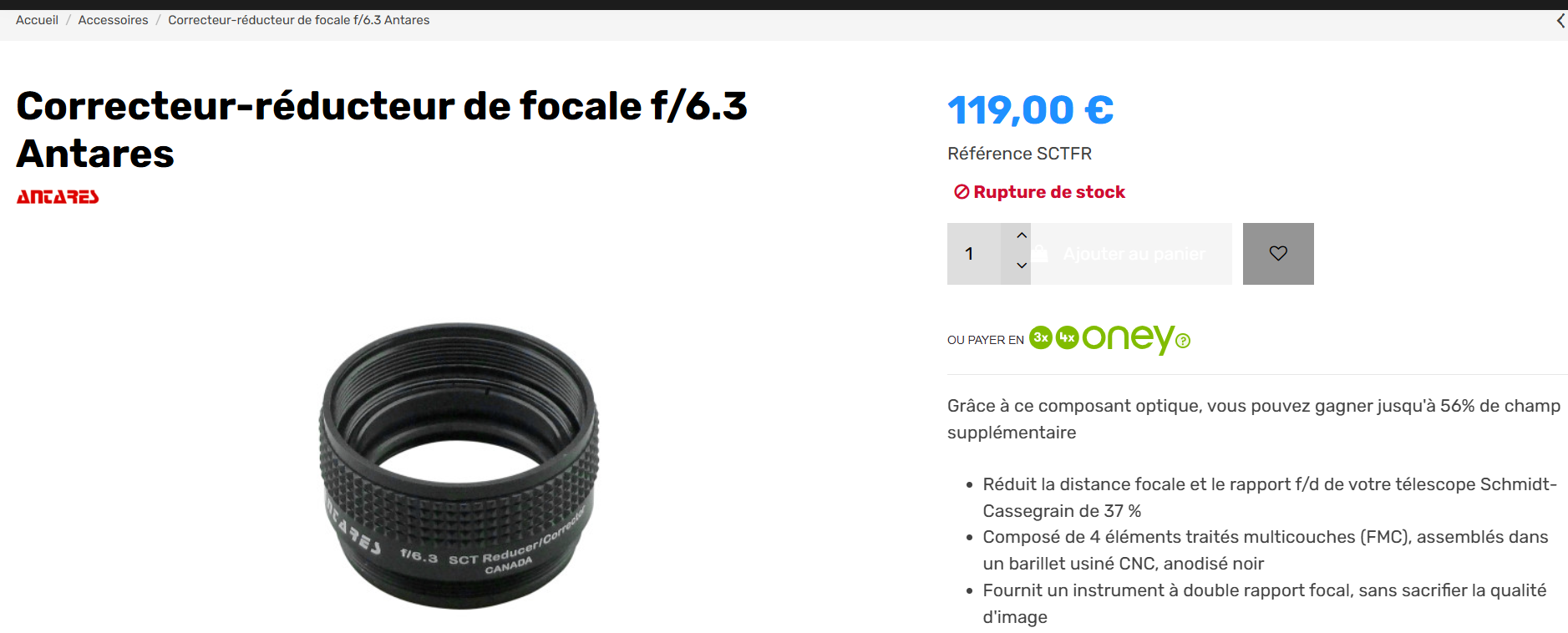
Task: Add product to wishlist with heart icon
Action: [1278, 254]
